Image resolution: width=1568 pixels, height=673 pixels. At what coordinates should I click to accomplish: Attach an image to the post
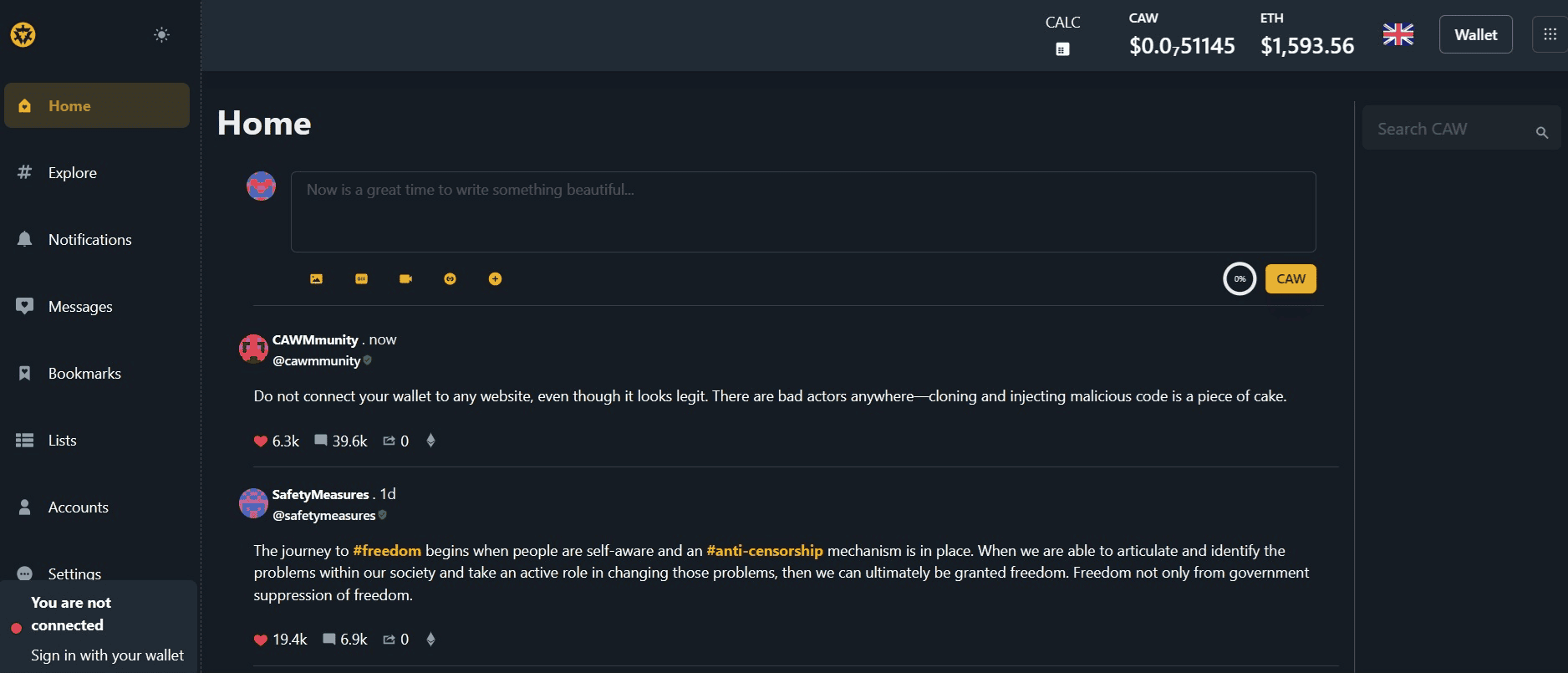coord(316,279)
